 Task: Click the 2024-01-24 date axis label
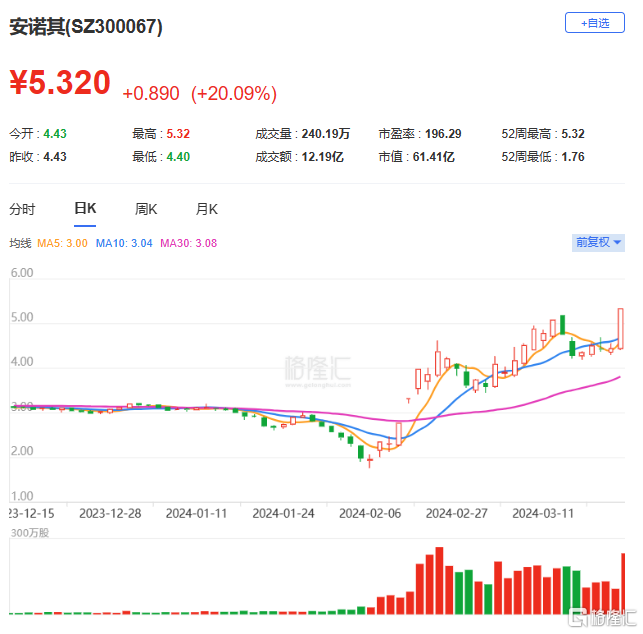pos(283,513)
